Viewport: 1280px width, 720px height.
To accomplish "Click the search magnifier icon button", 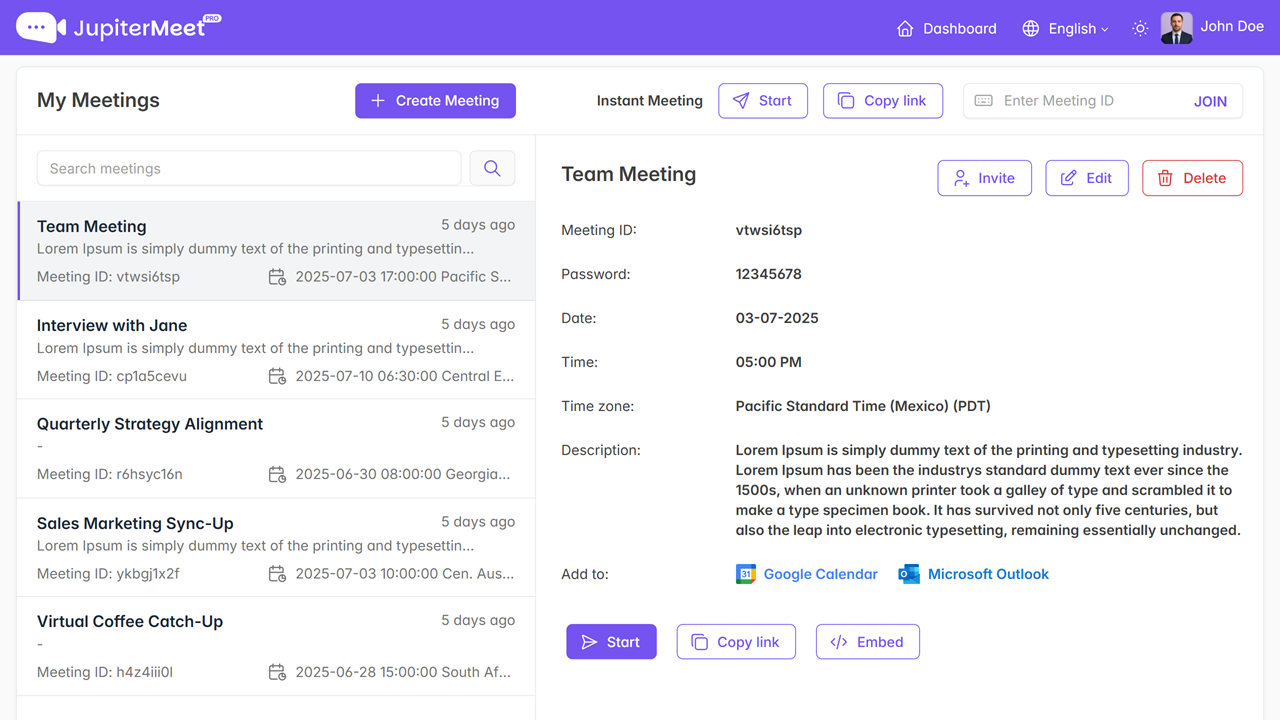I will [492, 169].
